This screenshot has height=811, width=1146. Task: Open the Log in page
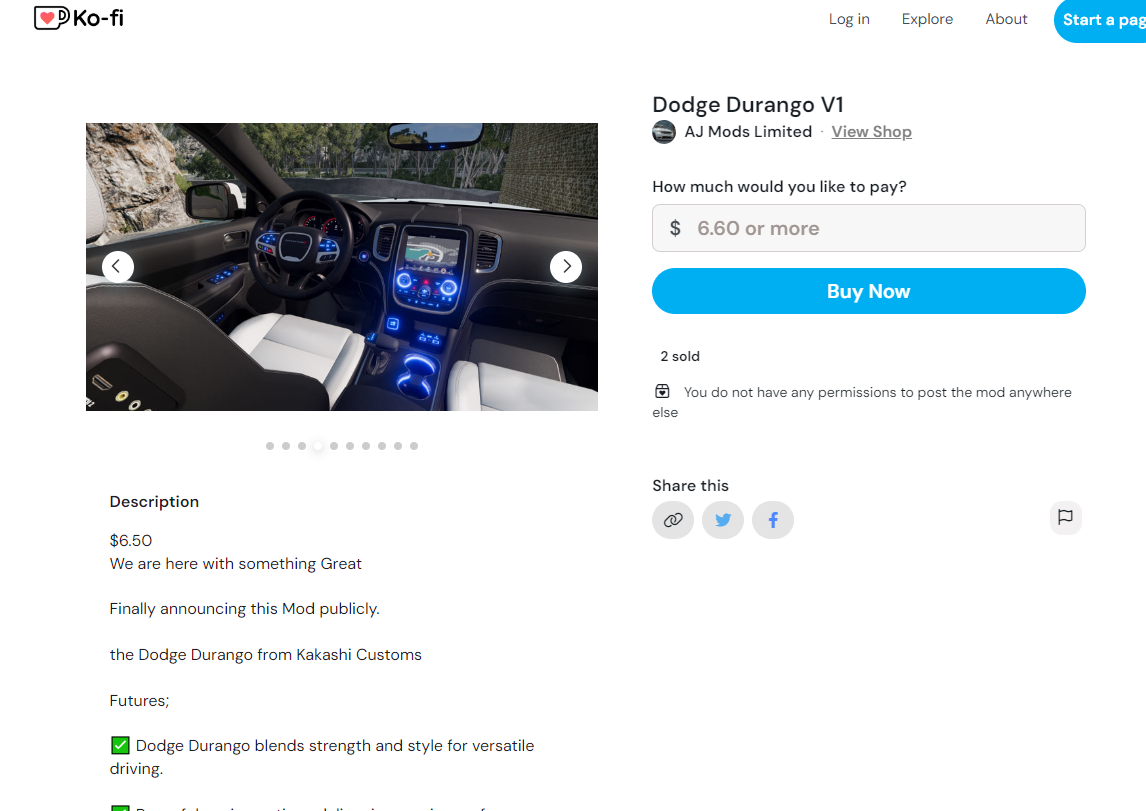pos(849,19)
